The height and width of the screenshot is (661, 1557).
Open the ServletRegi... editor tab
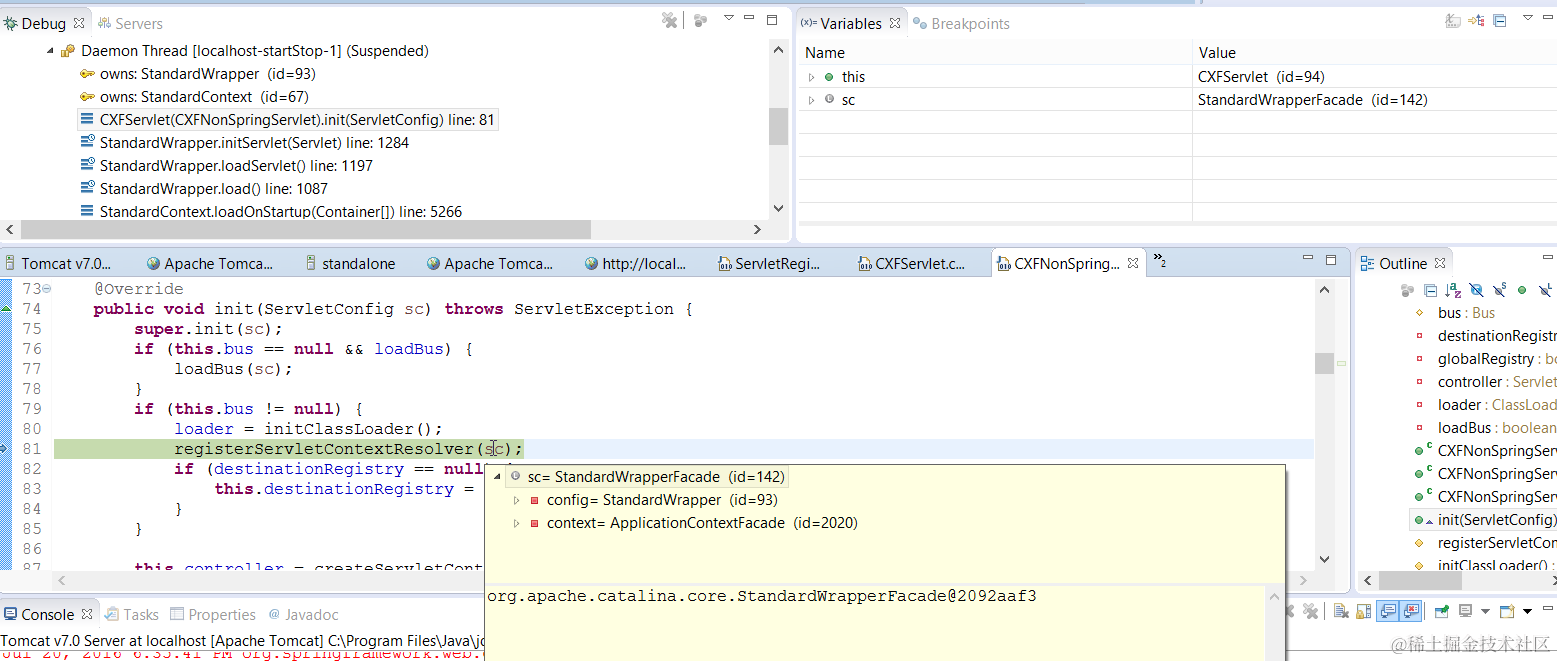(x=769, y=264)
